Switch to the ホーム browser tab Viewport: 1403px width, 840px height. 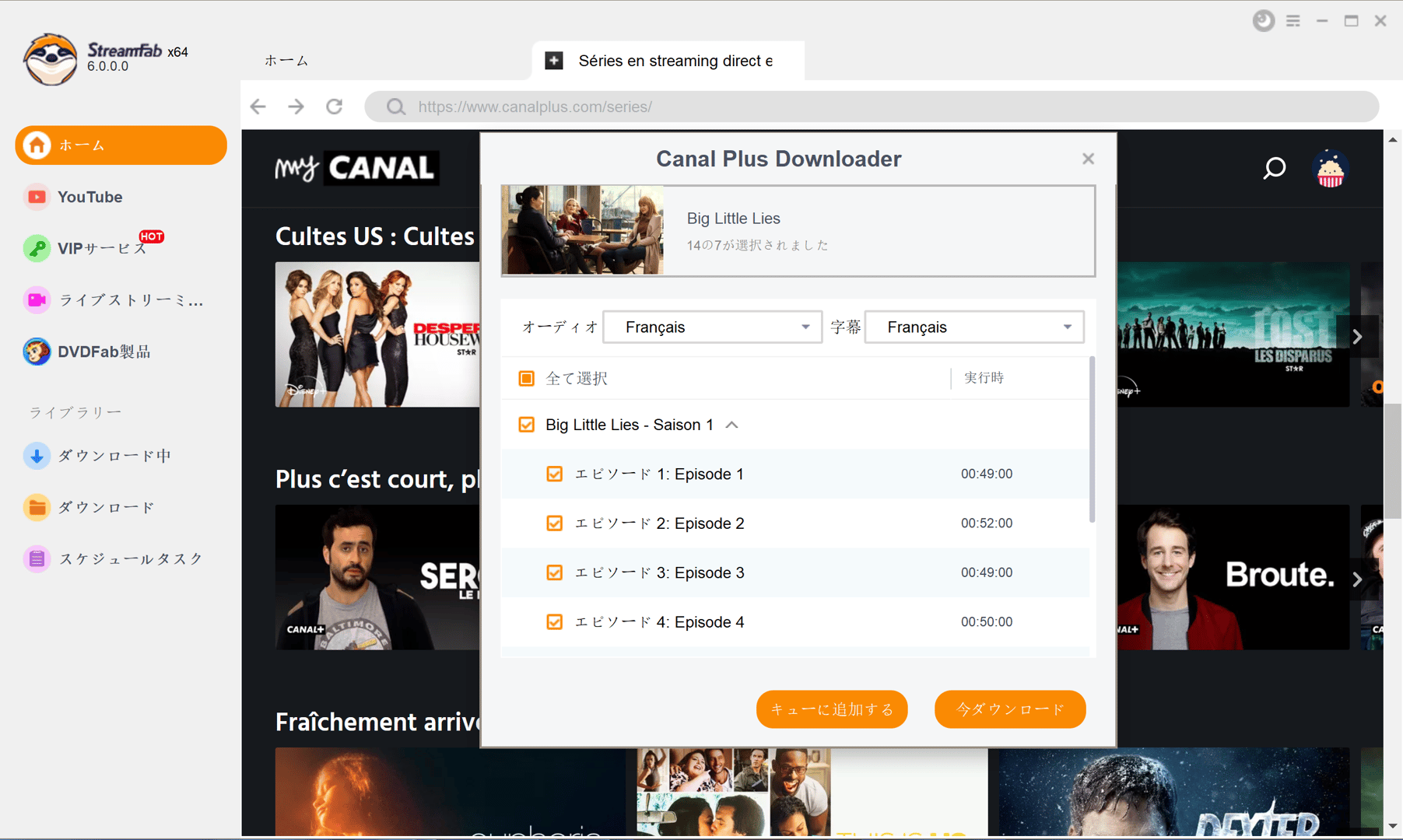[286, 61]
